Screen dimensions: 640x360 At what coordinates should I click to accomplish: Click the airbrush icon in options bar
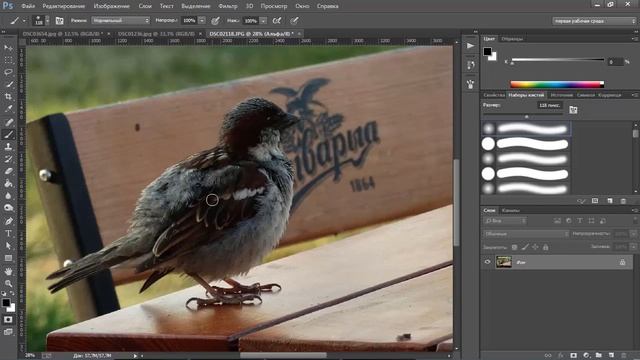(277, 20)
